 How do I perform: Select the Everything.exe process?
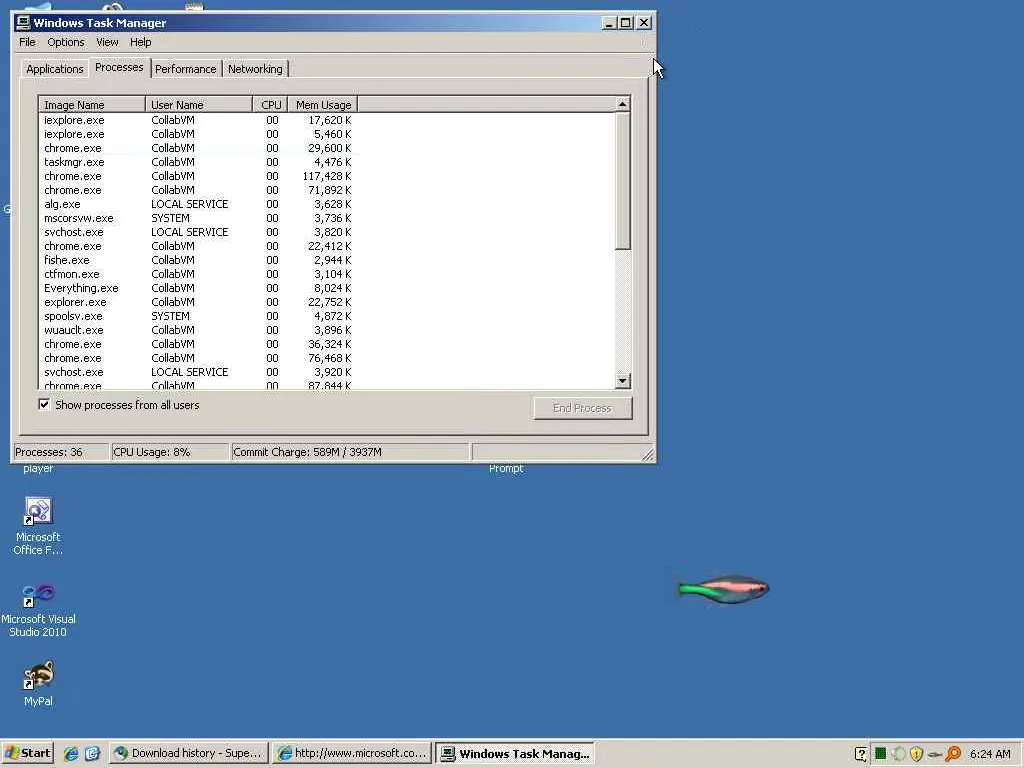197,288
